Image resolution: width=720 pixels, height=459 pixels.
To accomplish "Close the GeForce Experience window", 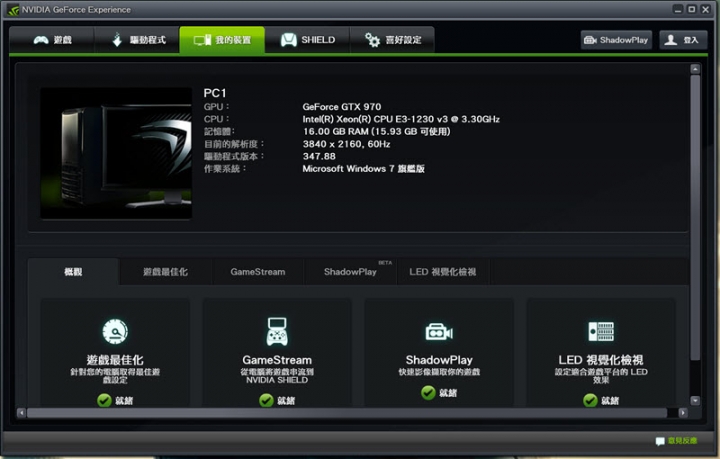I will 706,9.
